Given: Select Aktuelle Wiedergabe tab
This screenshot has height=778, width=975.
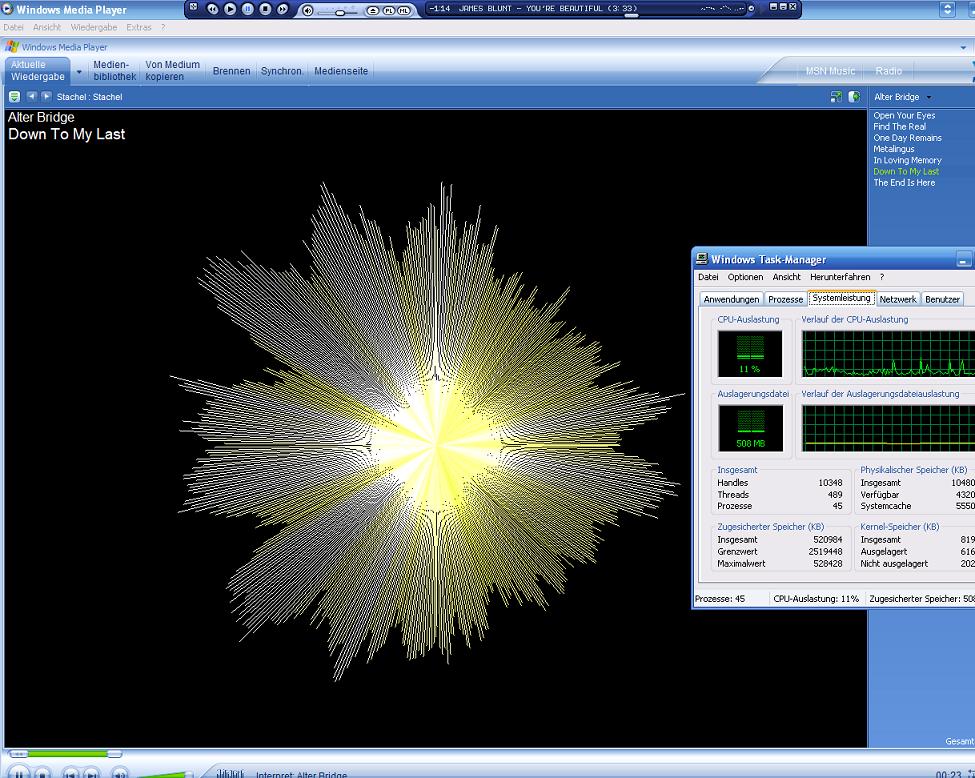Looking at the screenshot, I should coord(38,70).
